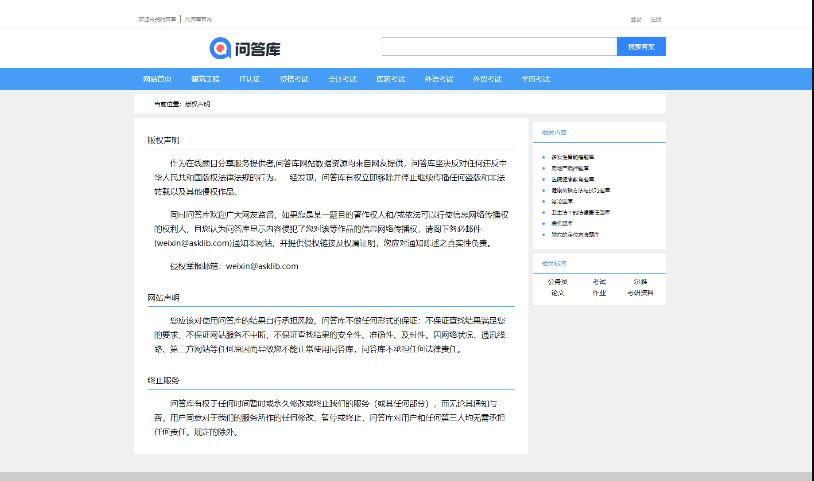The image size is (814, 481).
Task: Click the 问答库 logo icon
Action: (x=220, y=47)
